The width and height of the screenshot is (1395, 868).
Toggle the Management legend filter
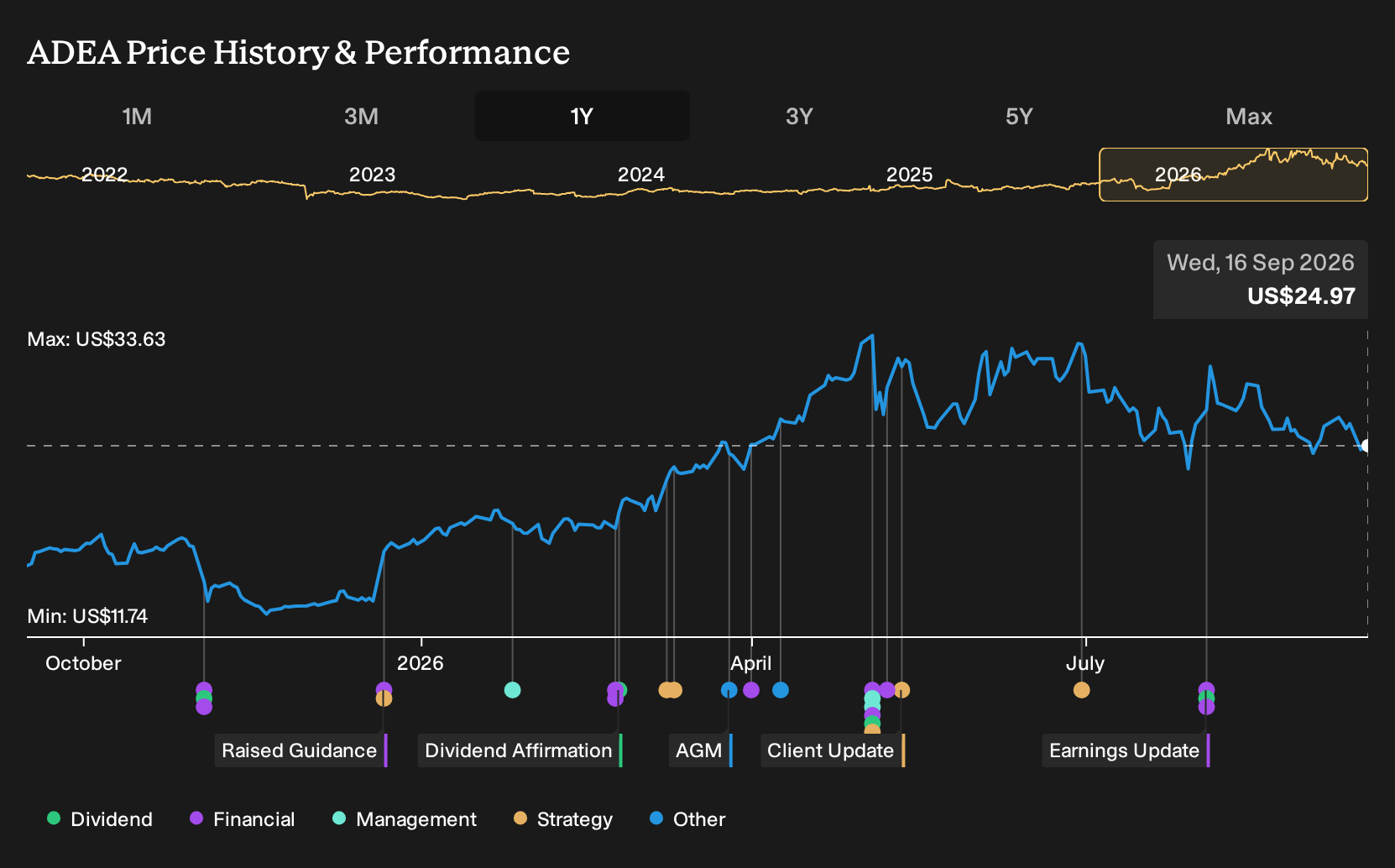coord(405,818)
